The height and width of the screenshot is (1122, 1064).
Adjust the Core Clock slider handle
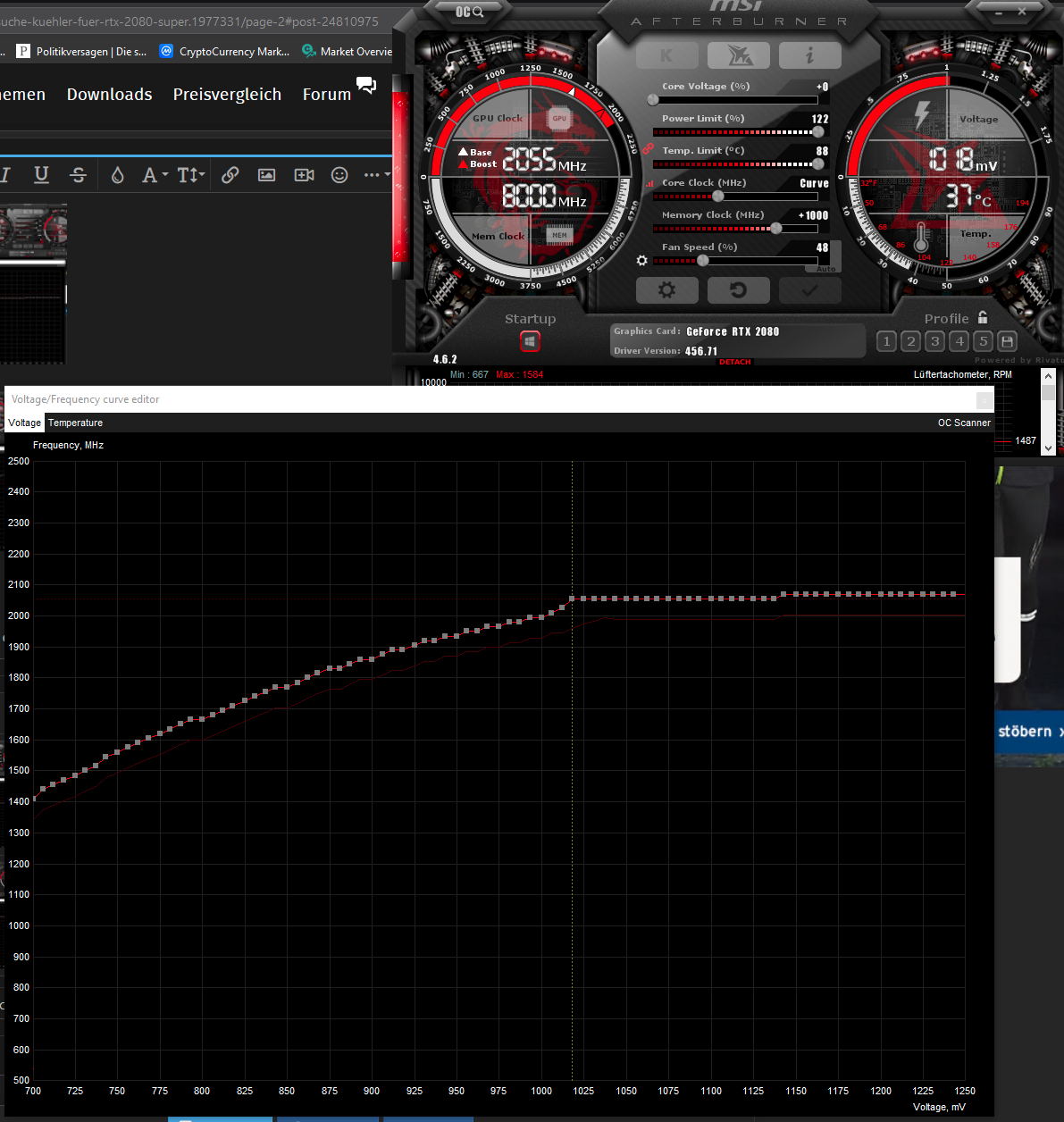pos(717,197)
